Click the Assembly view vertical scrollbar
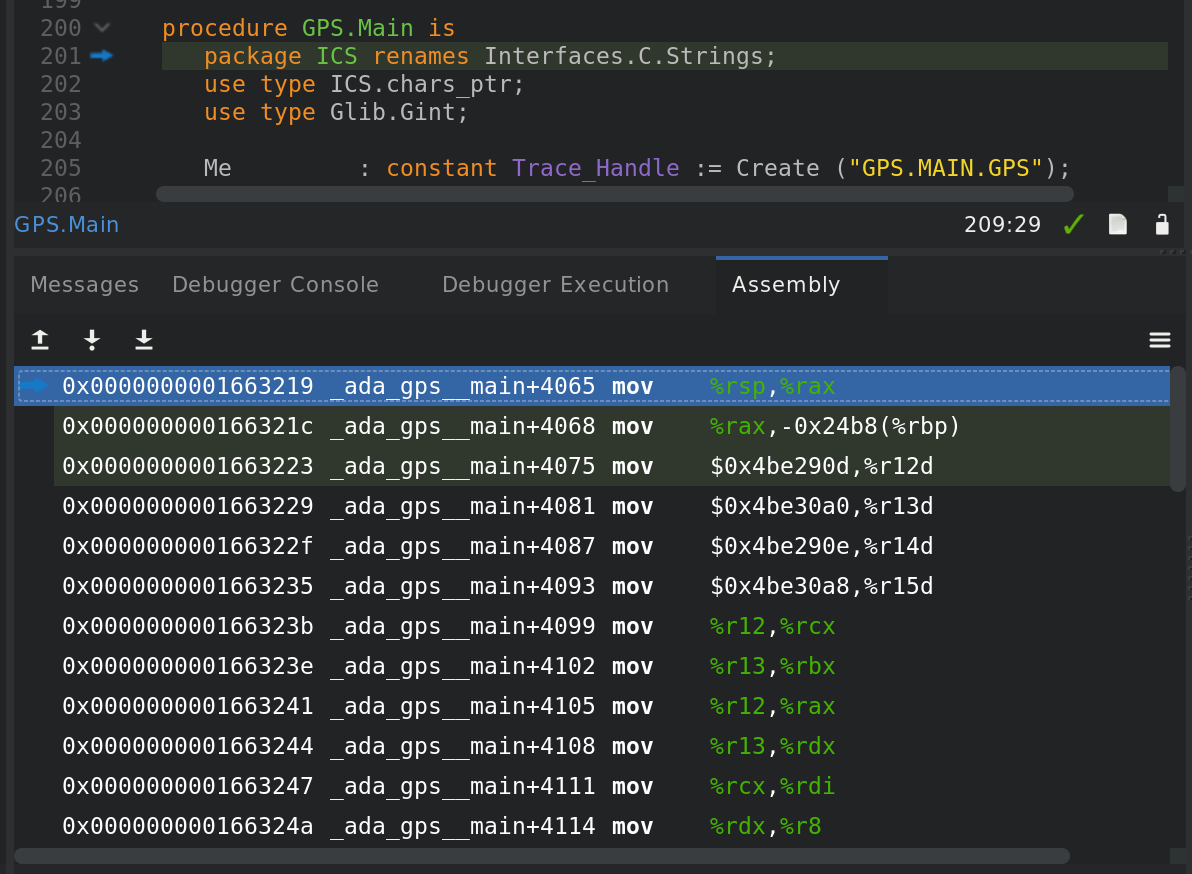The width and height of the screenshot is (1192, 874). [1178, 429]
